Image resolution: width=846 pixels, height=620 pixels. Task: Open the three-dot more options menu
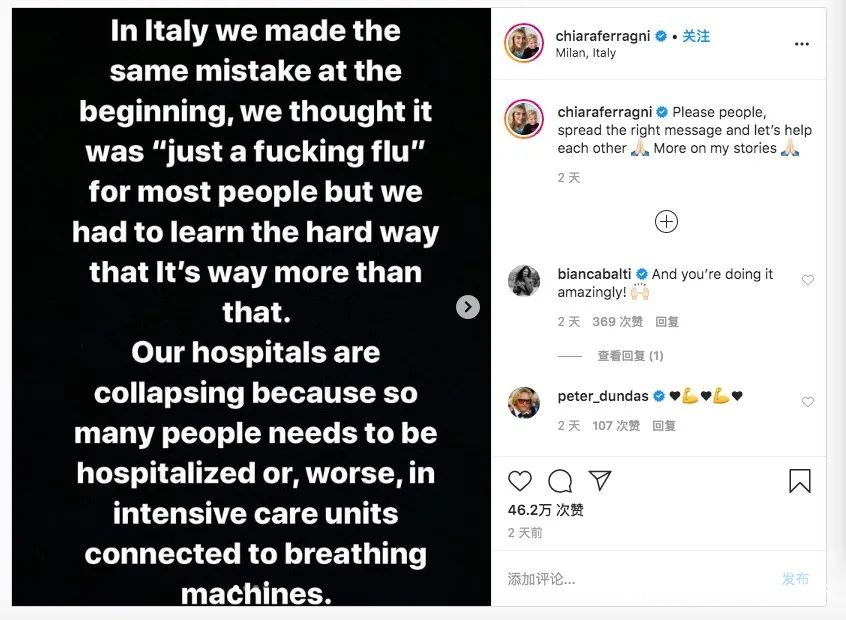(802, 45)
